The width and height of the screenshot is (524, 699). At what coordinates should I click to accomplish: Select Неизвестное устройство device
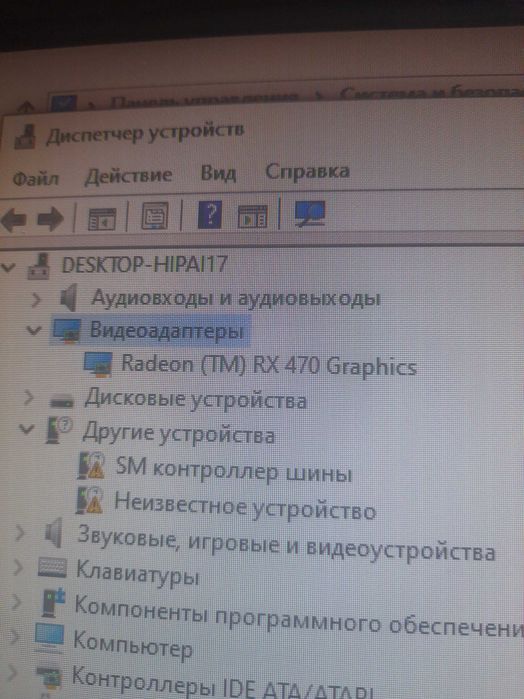(245, 506)
